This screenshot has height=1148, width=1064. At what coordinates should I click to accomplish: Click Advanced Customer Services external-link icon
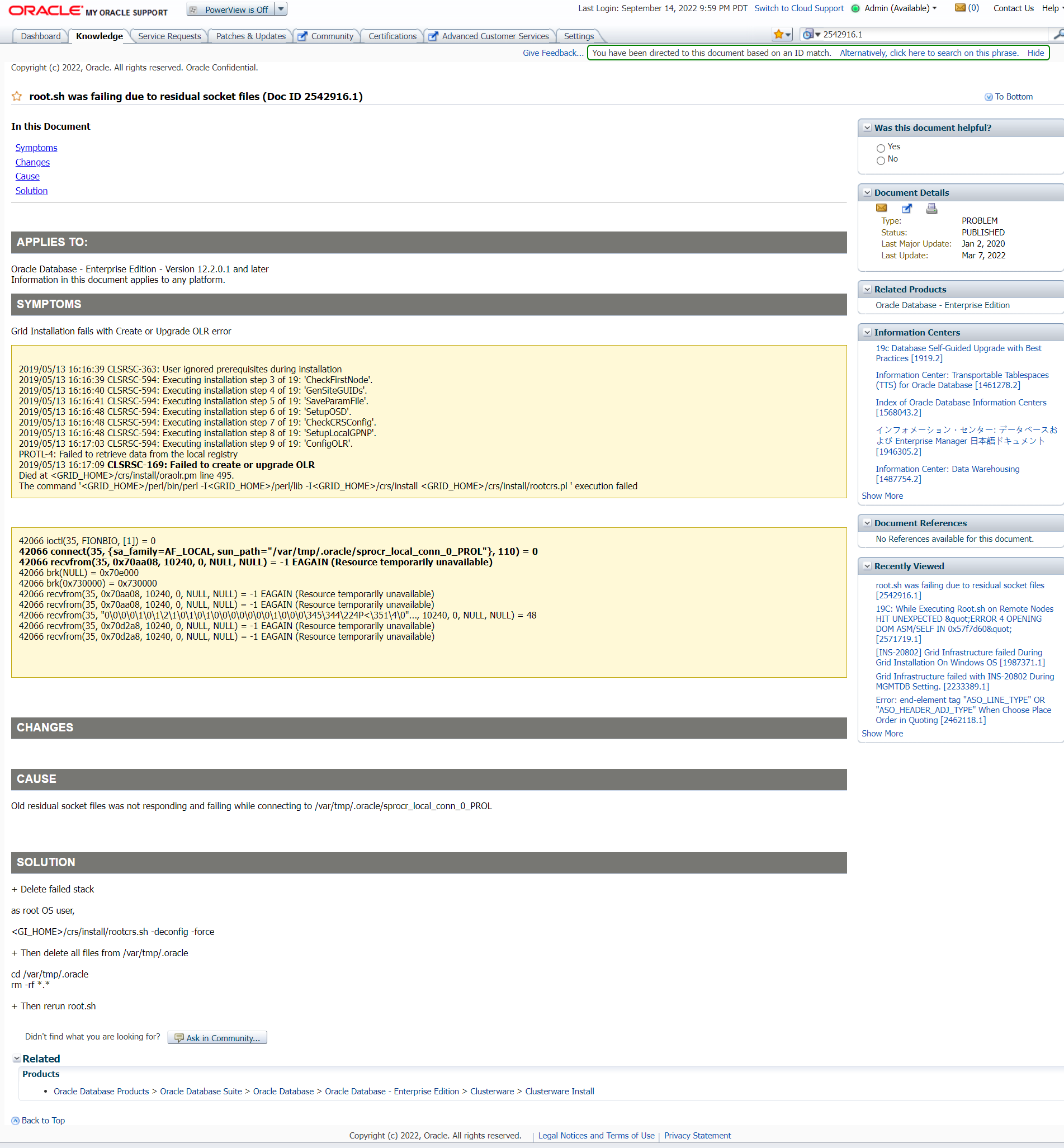coord(433,36)
